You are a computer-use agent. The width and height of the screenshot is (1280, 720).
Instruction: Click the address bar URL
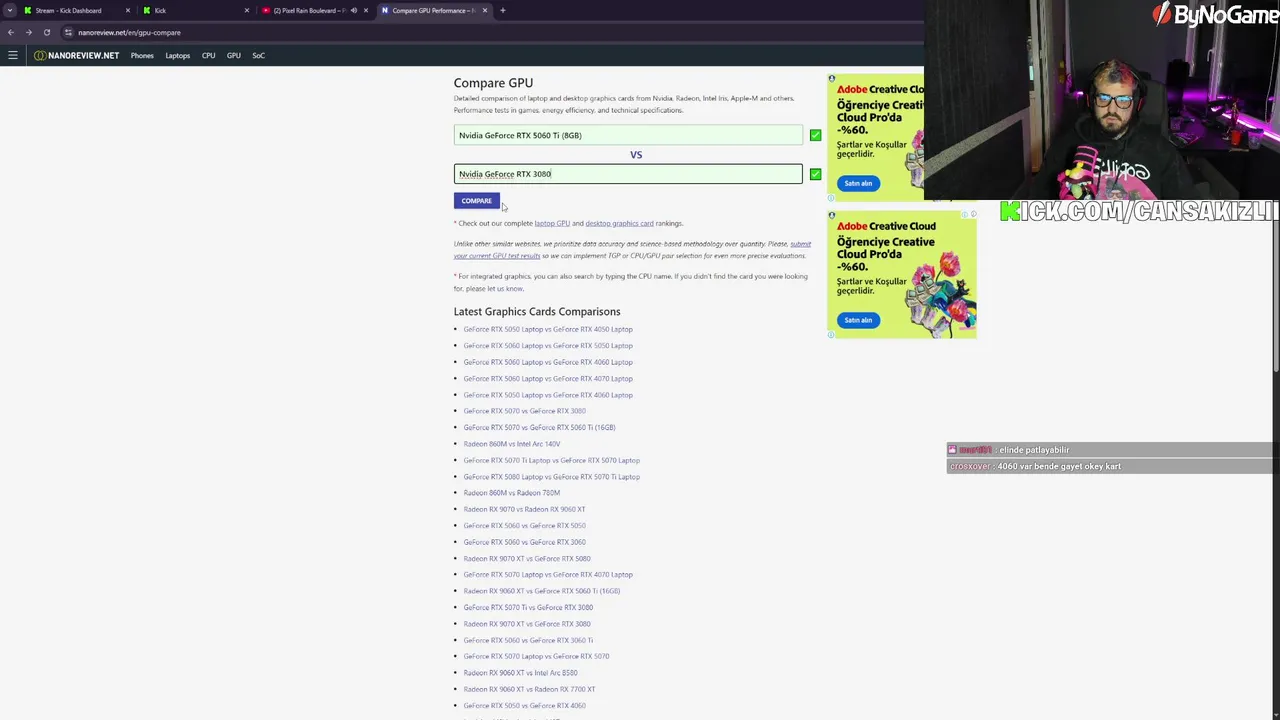point(129,32)
